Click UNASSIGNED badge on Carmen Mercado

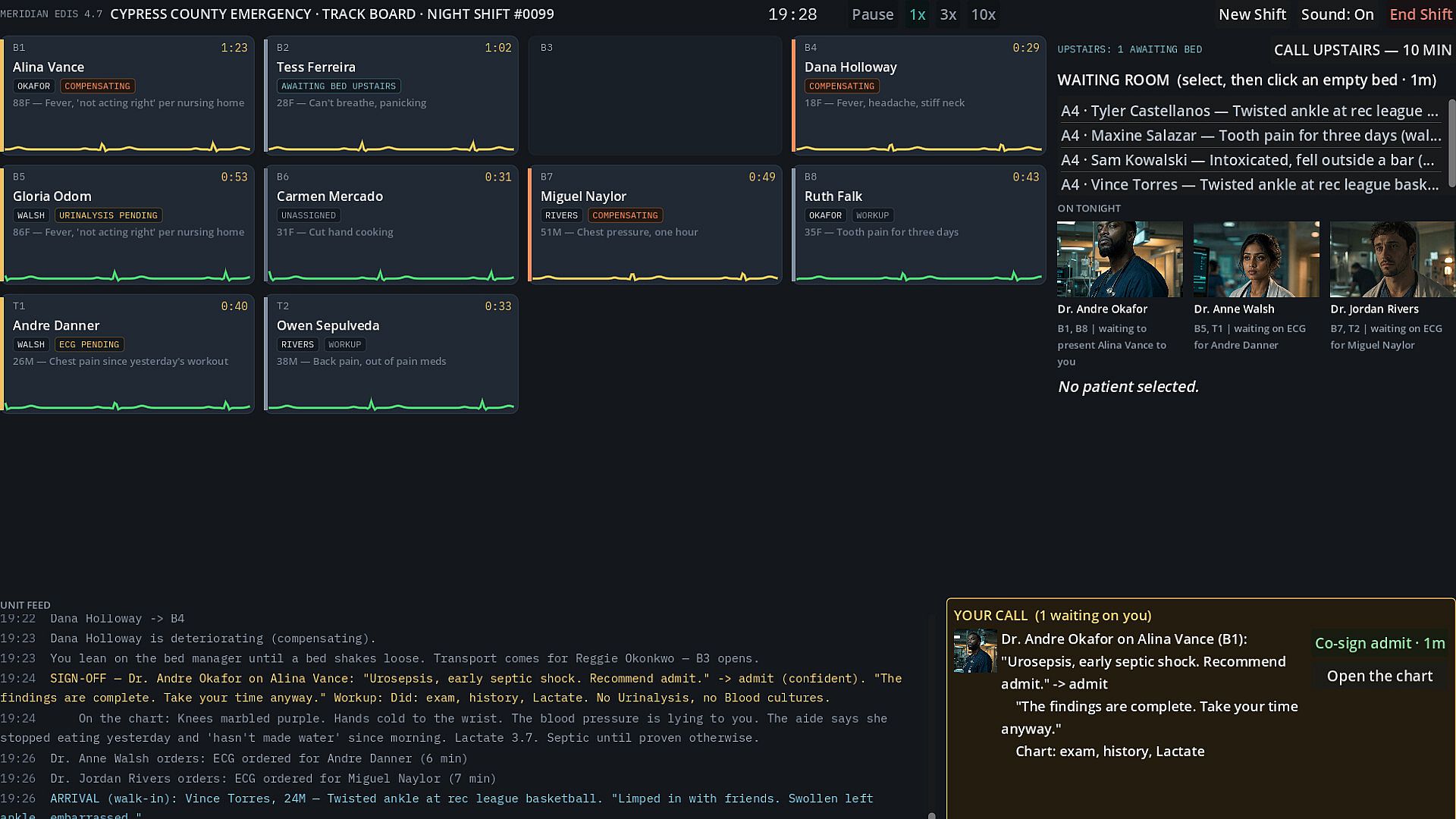309,215
